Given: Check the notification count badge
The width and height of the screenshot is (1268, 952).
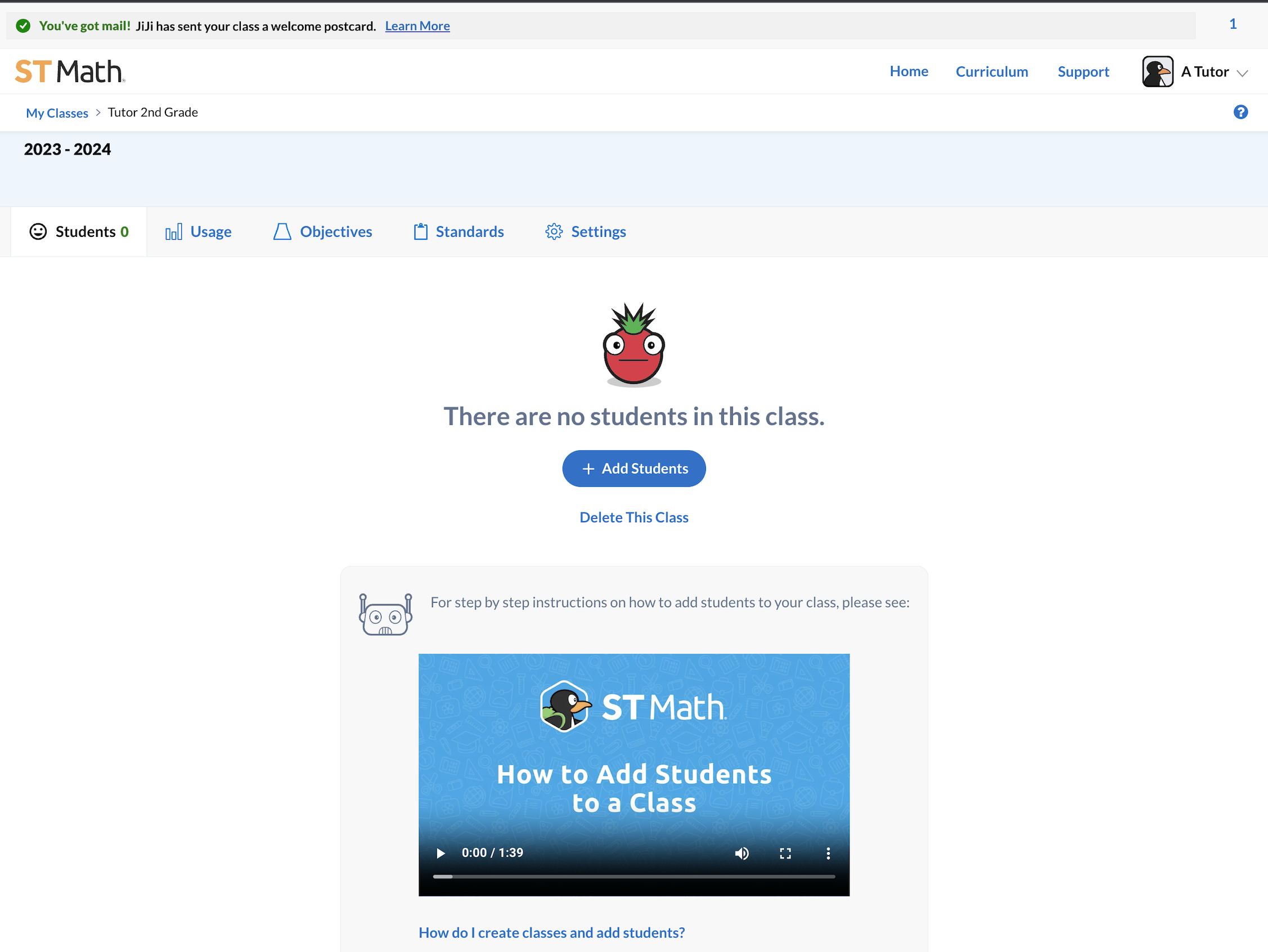Looking at the screenshot, I should point(1233,24).
